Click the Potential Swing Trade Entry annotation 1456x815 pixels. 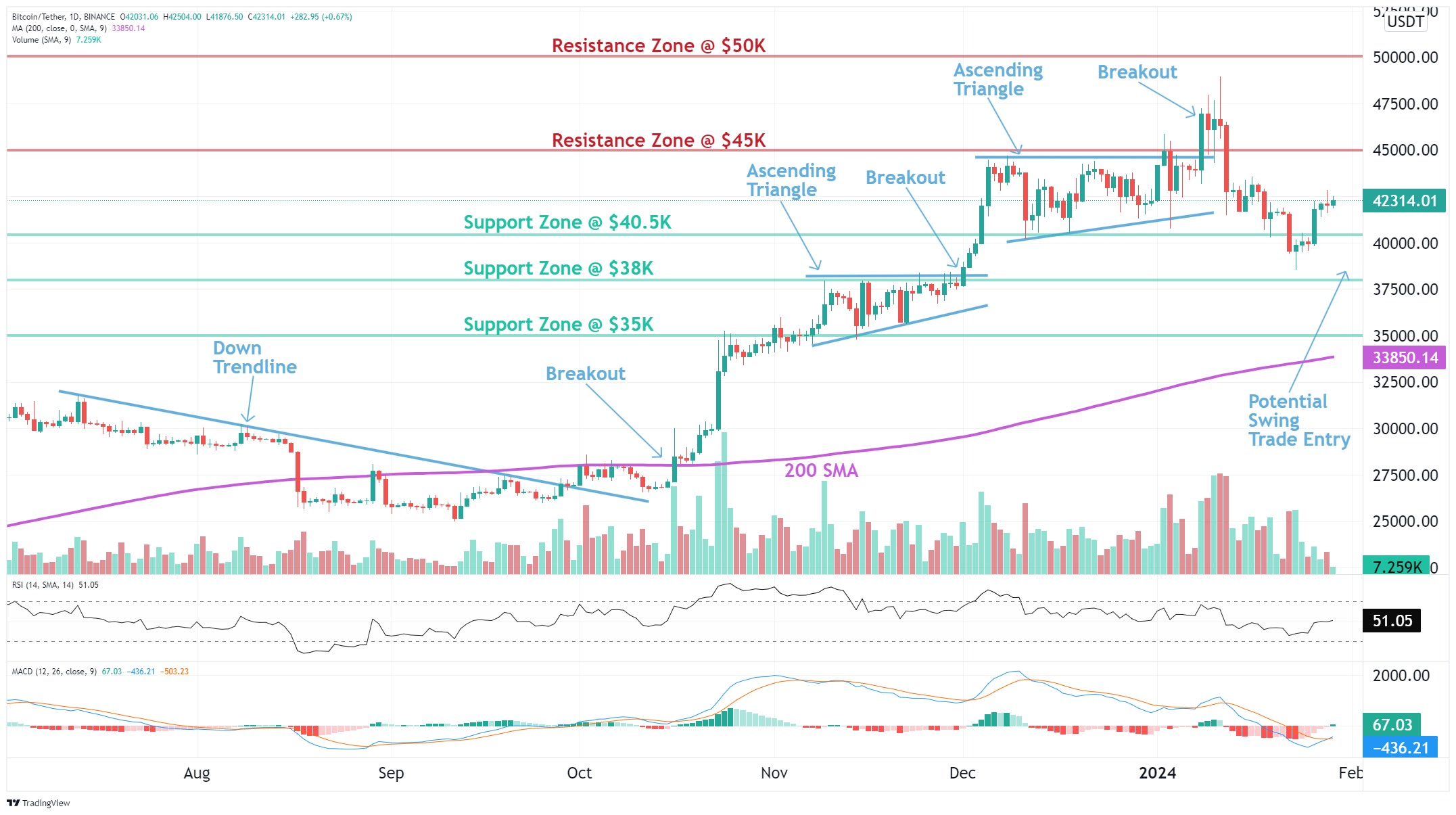coord(1299,420)
